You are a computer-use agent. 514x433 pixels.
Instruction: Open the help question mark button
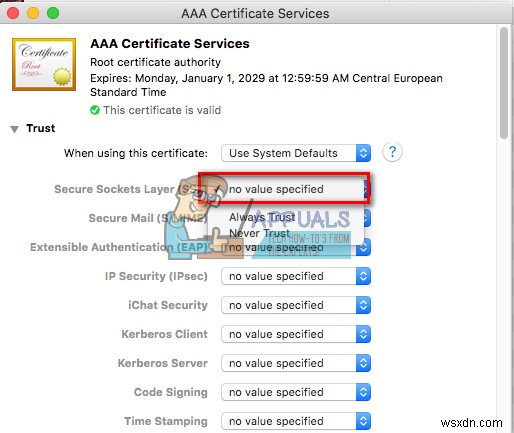pos(392,152)
